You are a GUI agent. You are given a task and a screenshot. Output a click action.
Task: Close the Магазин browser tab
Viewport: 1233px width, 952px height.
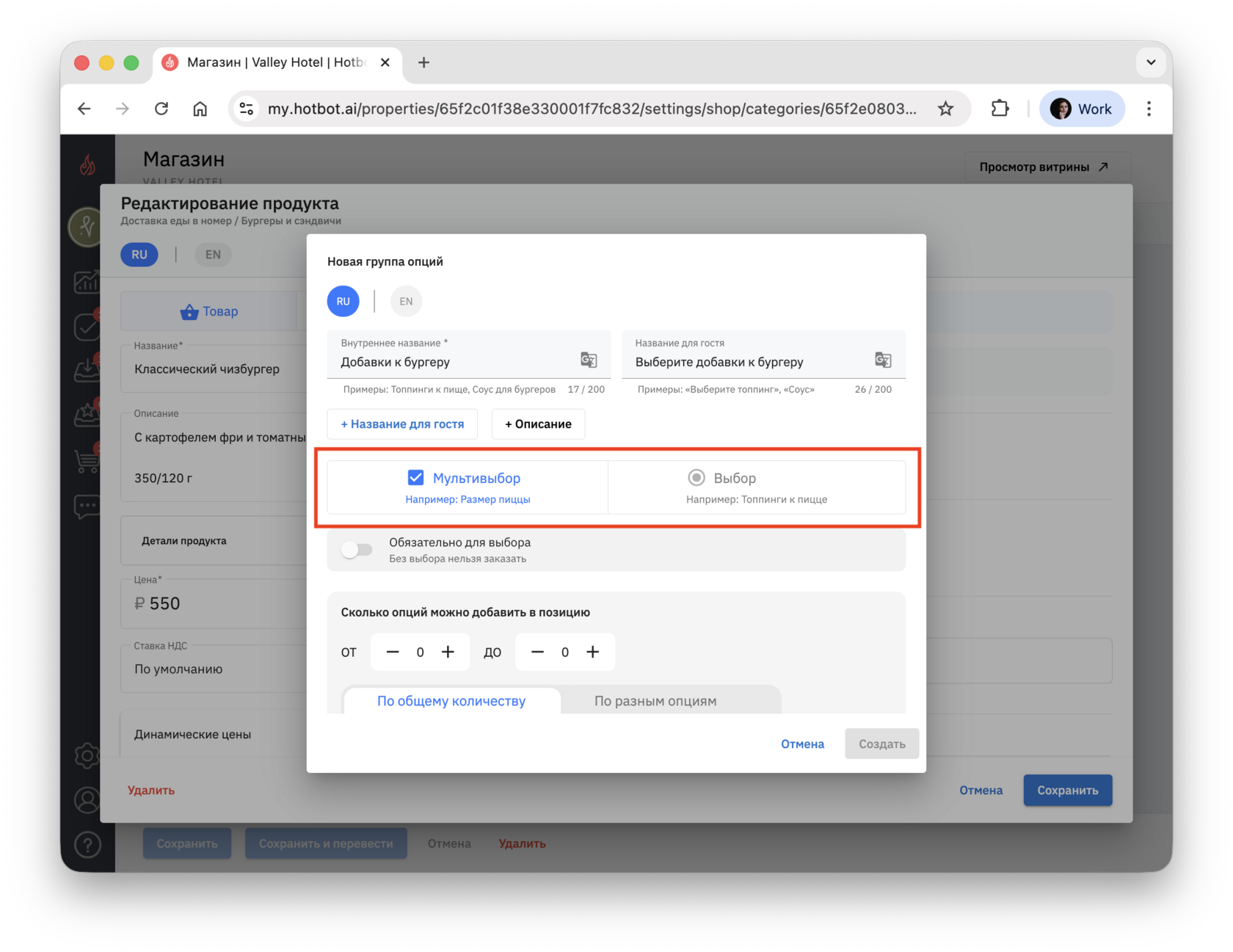(x=385, y=62)
